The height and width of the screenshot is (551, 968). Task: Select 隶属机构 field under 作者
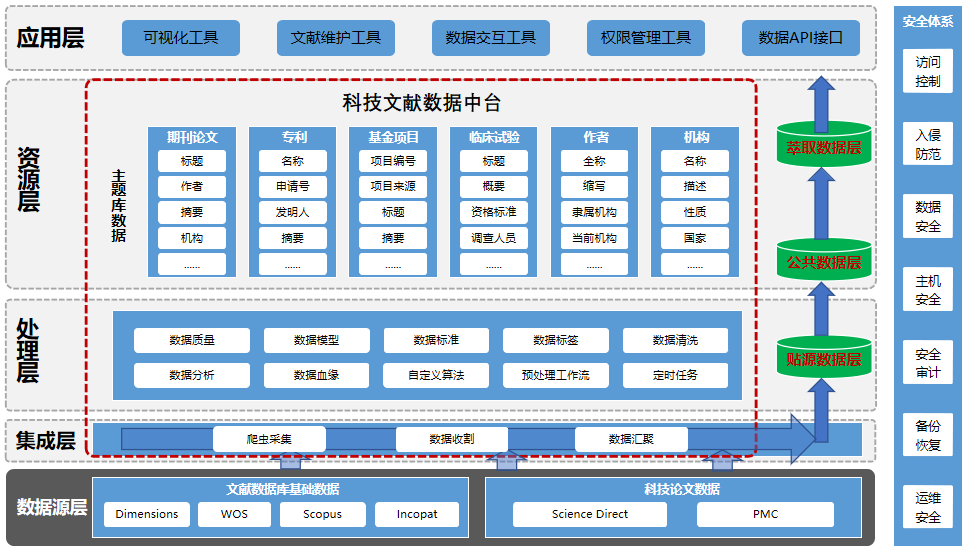click(x=594, y=212)
